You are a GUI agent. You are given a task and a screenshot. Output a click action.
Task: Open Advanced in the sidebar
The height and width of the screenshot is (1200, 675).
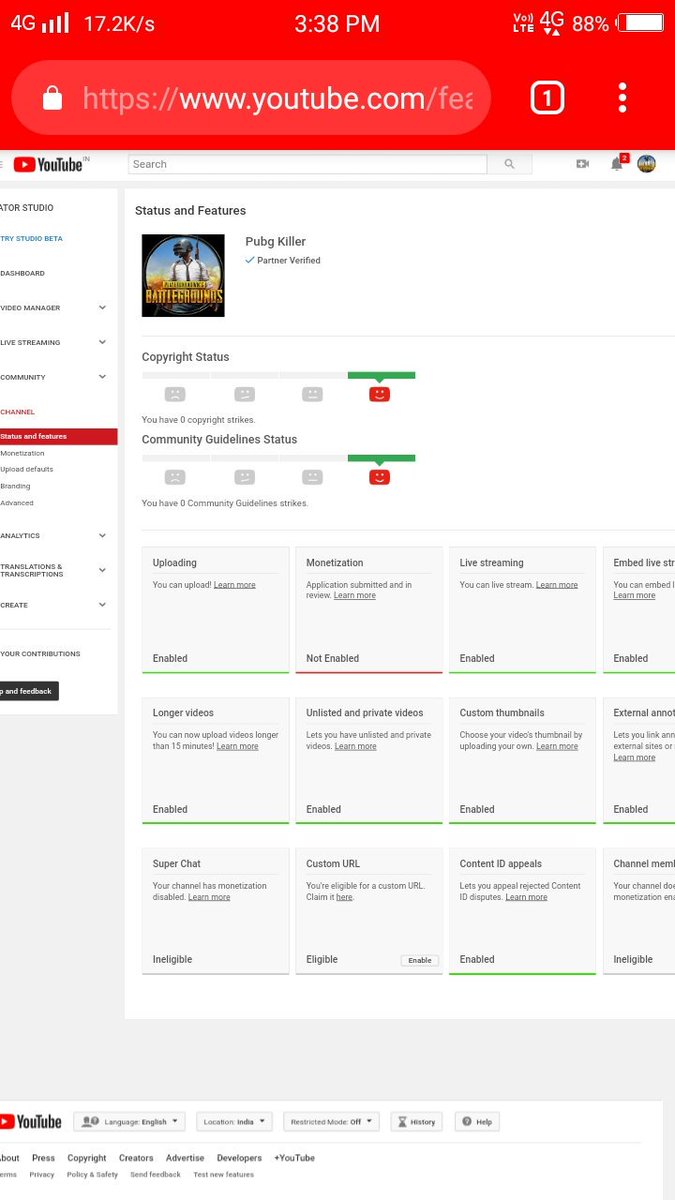[x=17, y=503]
